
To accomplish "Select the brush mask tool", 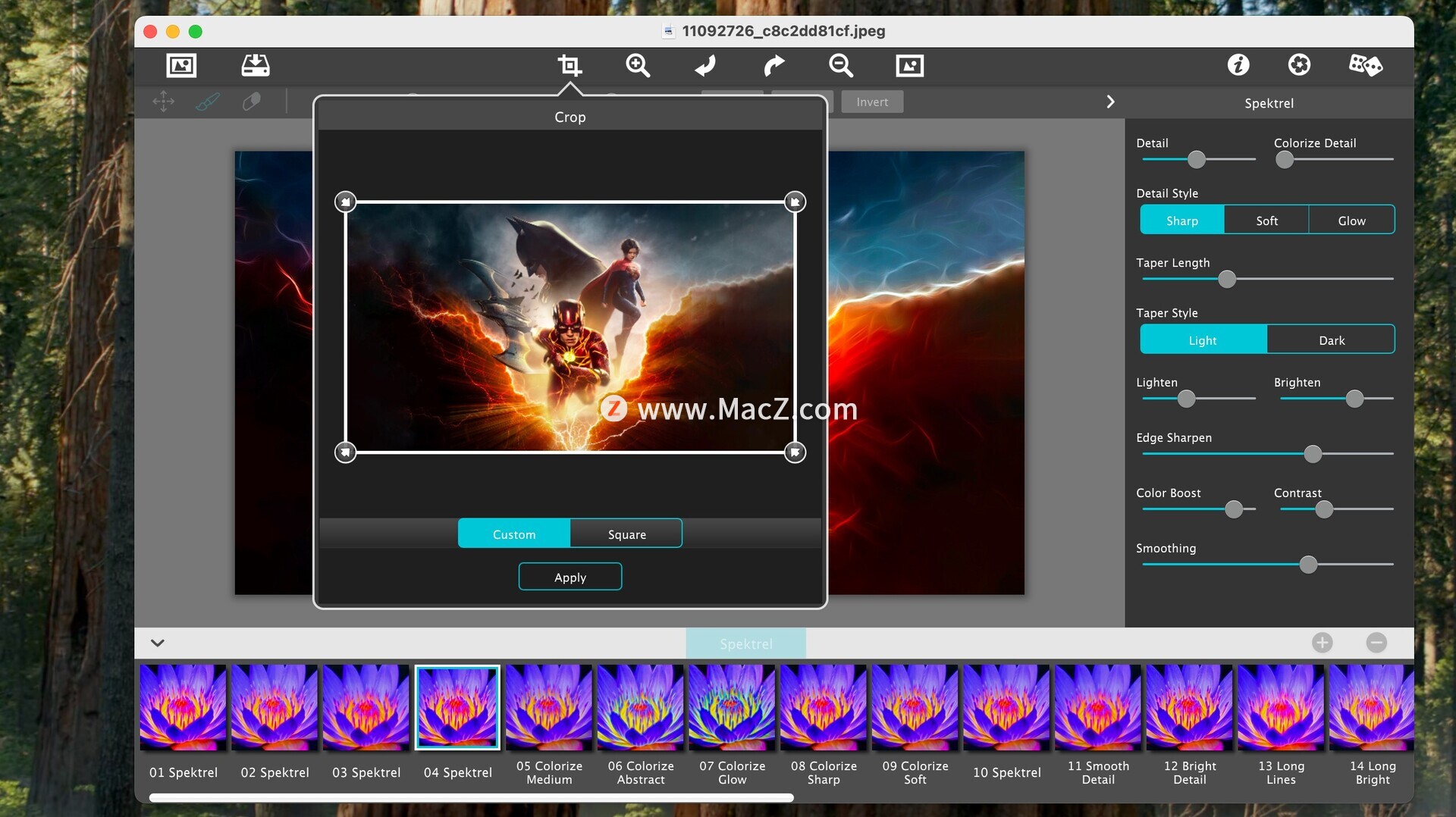I will [x=207, y=102].
